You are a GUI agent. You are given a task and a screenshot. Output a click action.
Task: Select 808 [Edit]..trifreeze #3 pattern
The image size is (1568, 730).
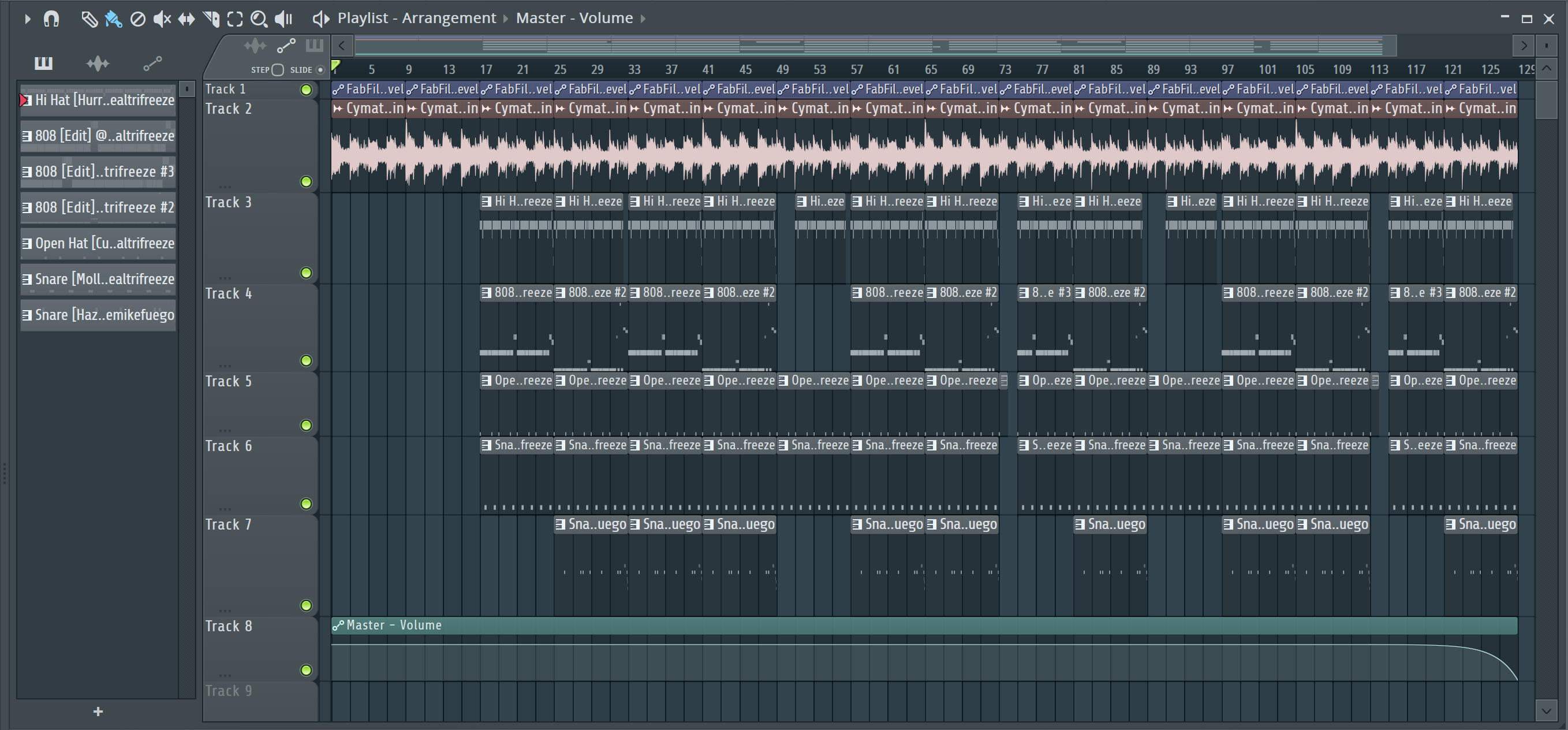[98, 172]
